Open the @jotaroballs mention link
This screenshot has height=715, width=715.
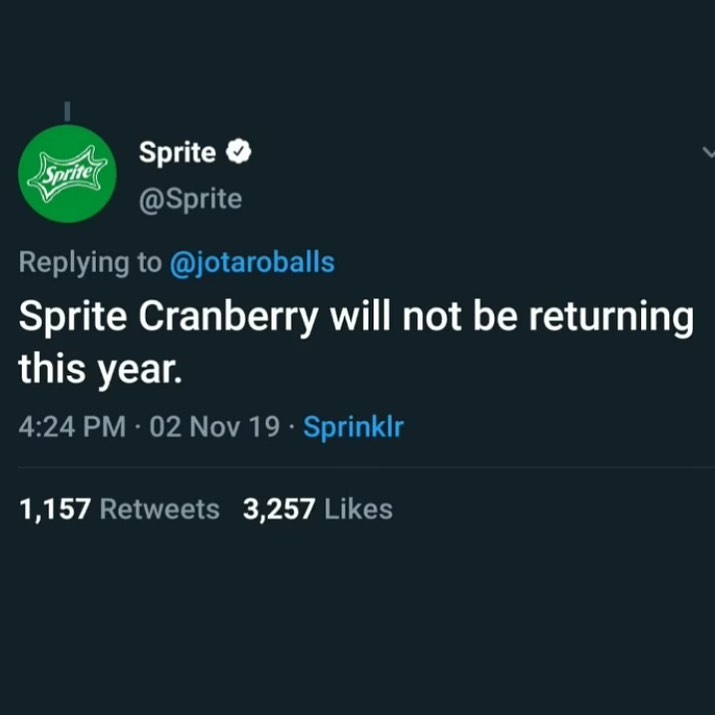coord(252,263)
